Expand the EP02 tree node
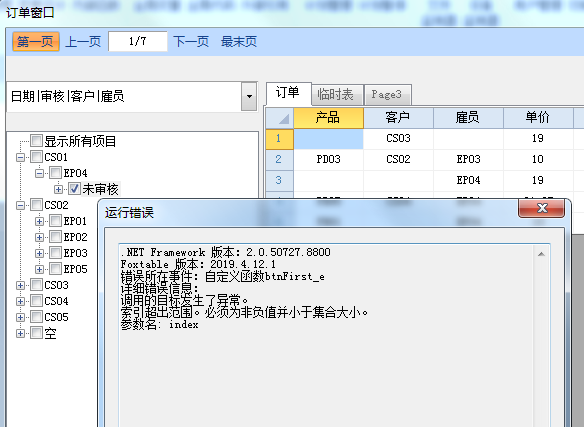This screenshot has height=427, width=584. coord(39,237)
